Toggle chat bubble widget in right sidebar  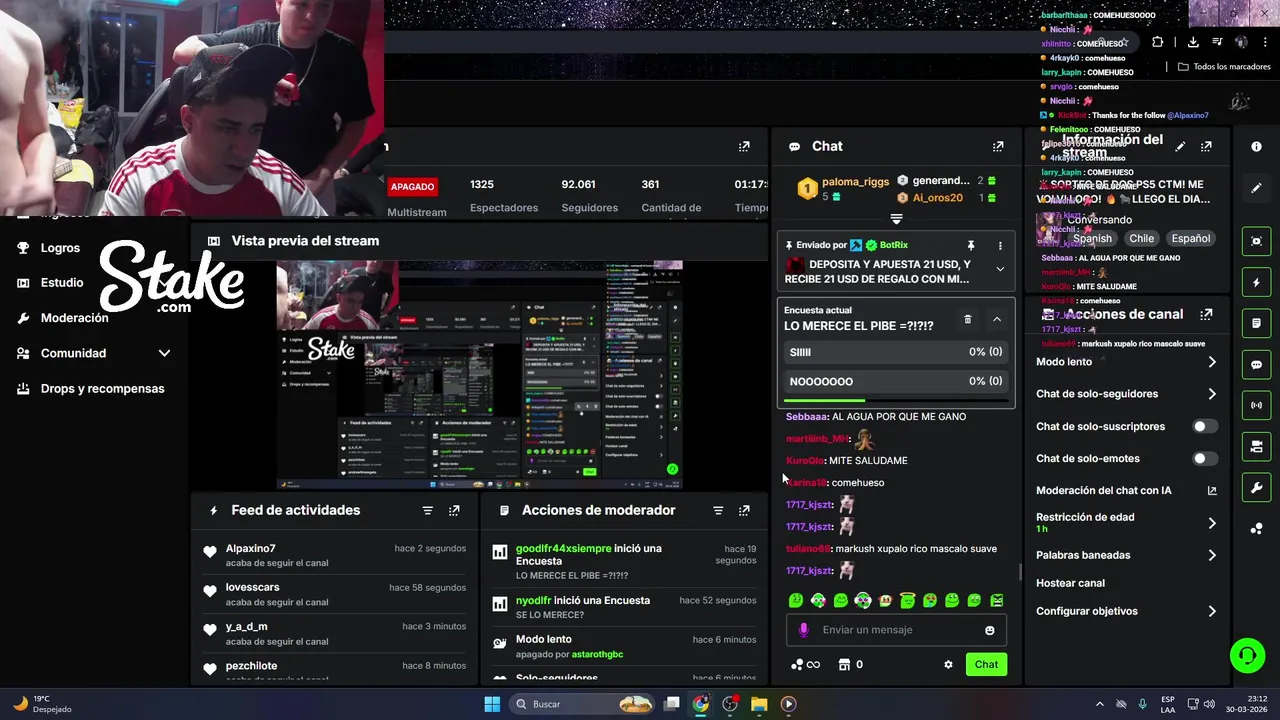tap(1257, 365)
